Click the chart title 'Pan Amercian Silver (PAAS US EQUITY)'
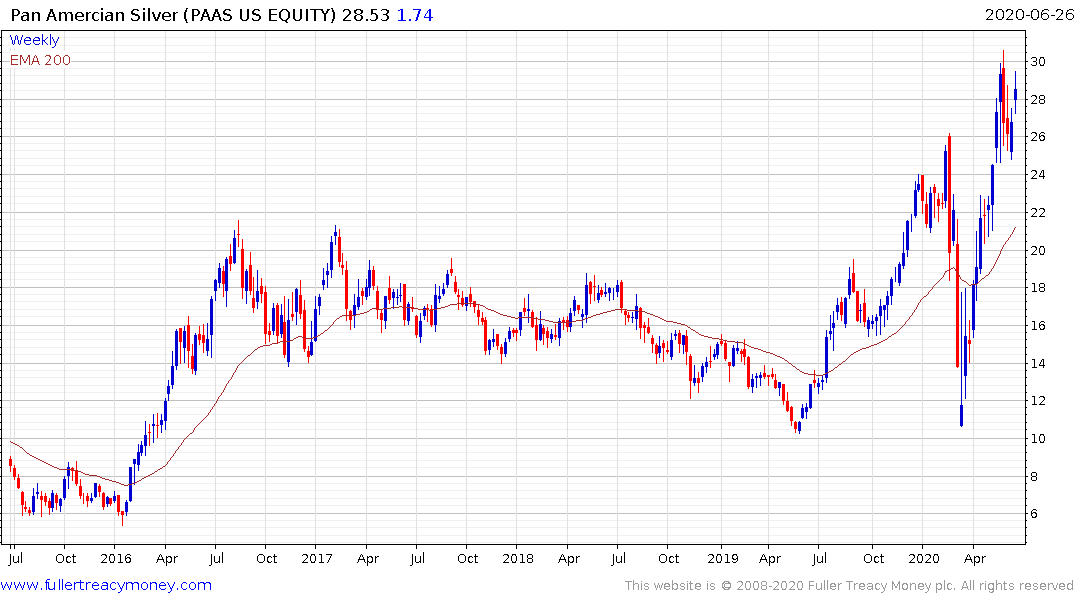Image resolution: width=1075 pixels, height=600 pixels. 173,15
